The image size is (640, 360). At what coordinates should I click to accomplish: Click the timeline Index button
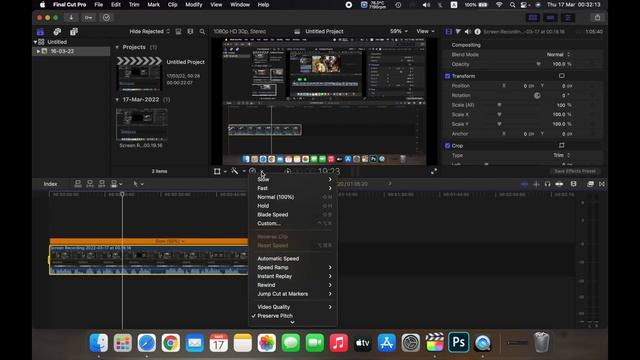[50, 184]
